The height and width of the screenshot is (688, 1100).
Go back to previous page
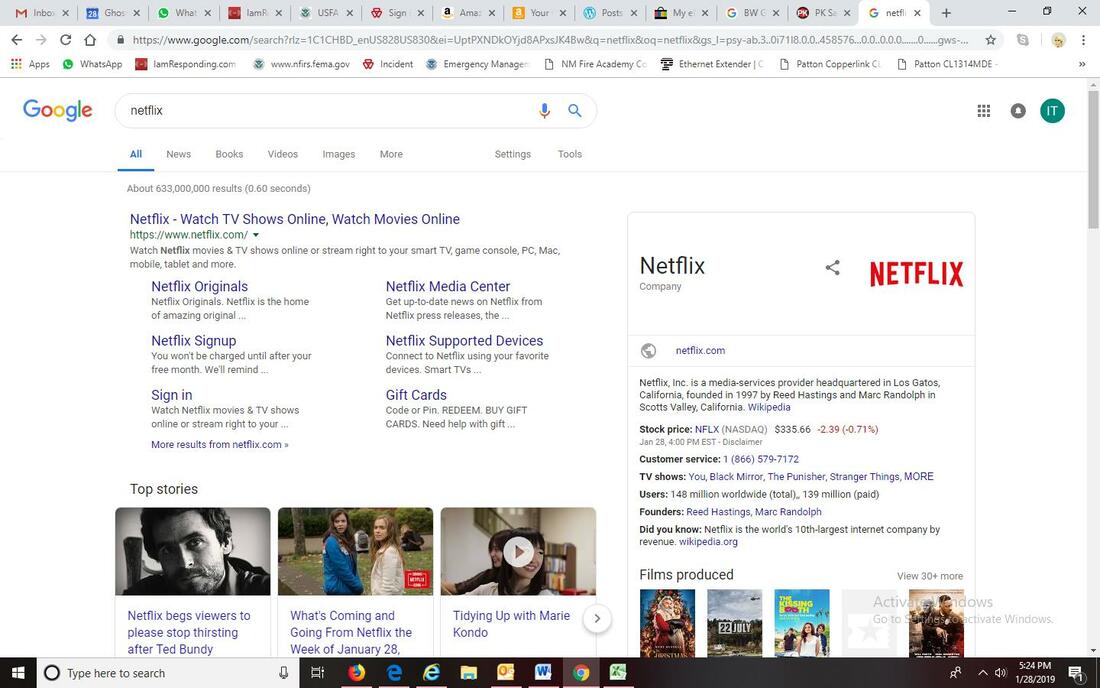[17, 40]
